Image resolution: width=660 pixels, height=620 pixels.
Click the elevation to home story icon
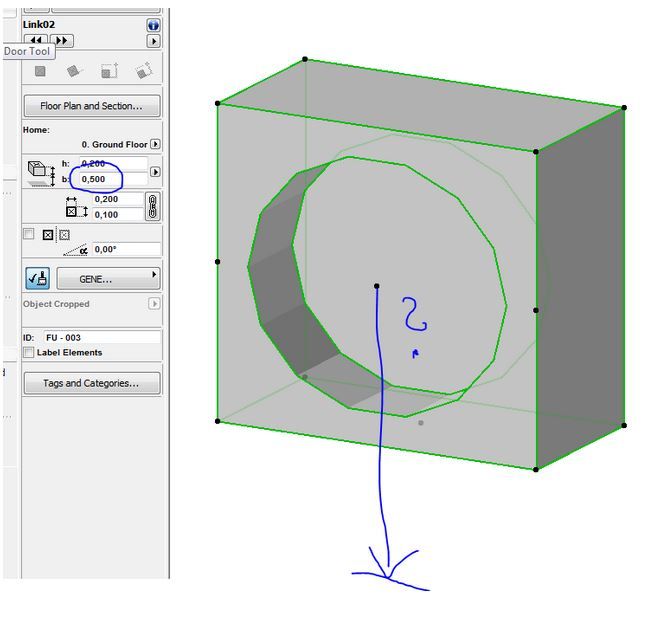(41, 172)
